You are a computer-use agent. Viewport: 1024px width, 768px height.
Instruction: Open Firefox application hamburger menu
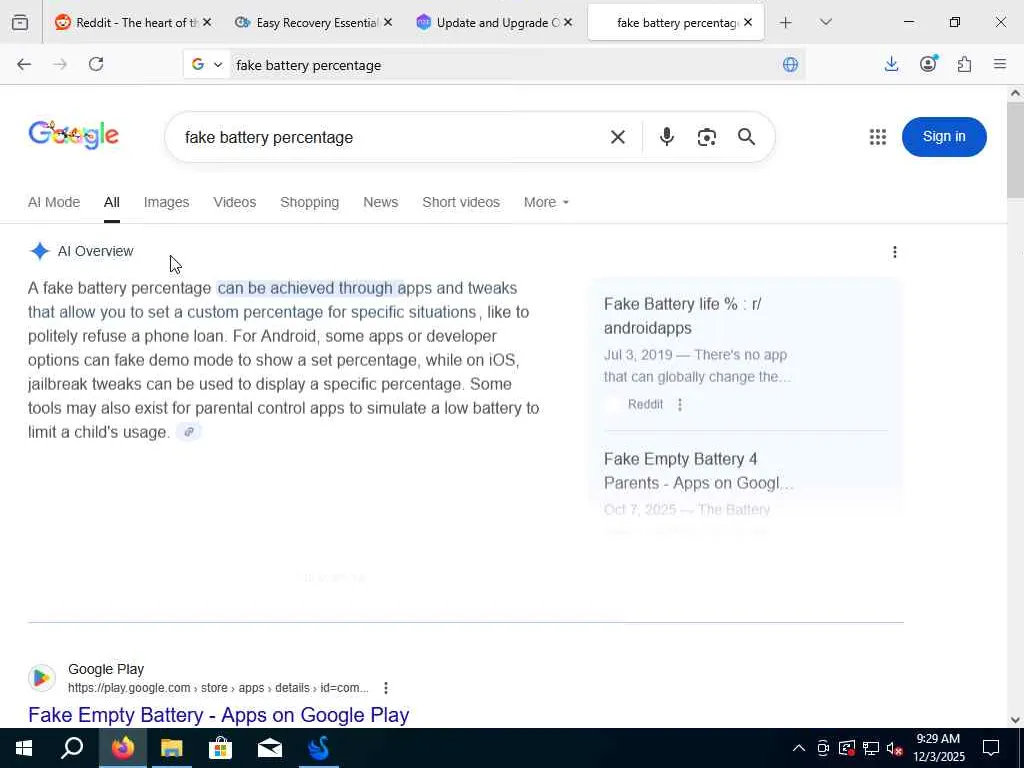(1000, 64)
